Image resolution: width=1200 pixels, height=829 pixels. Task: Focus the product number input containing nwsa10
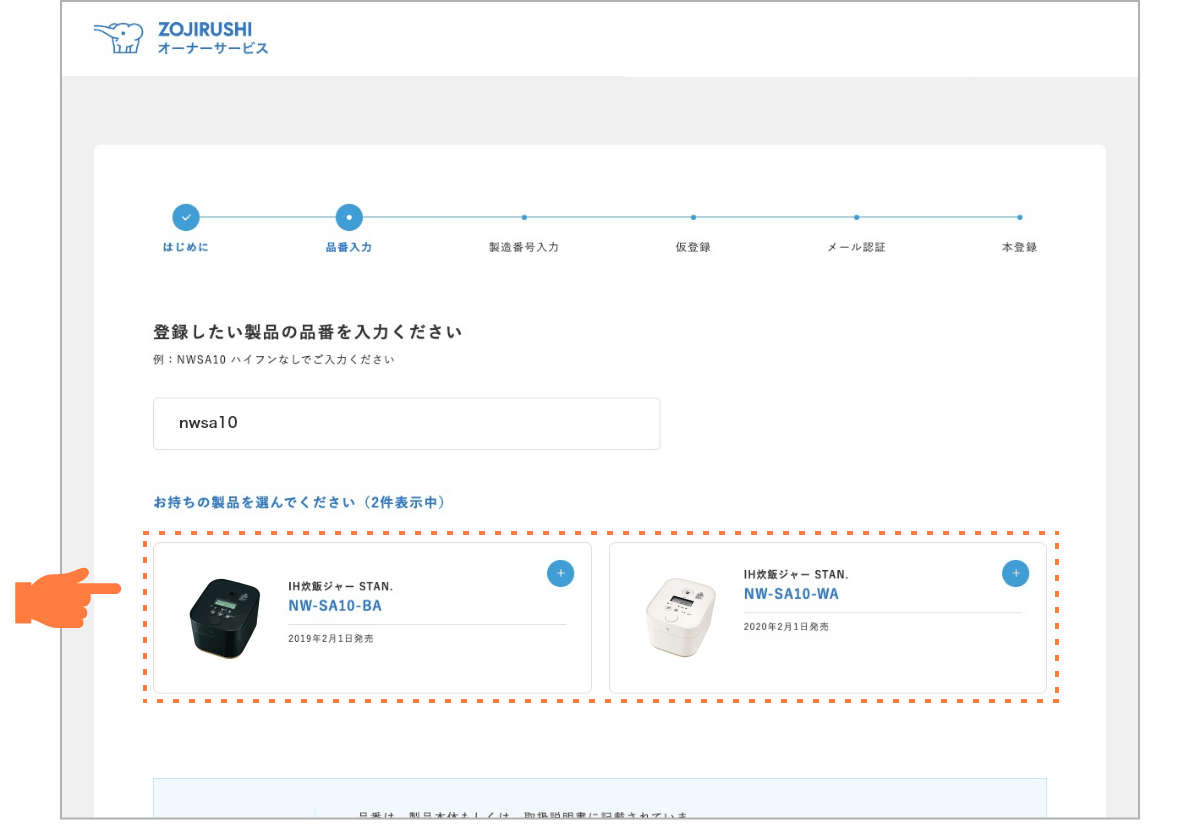406,423
